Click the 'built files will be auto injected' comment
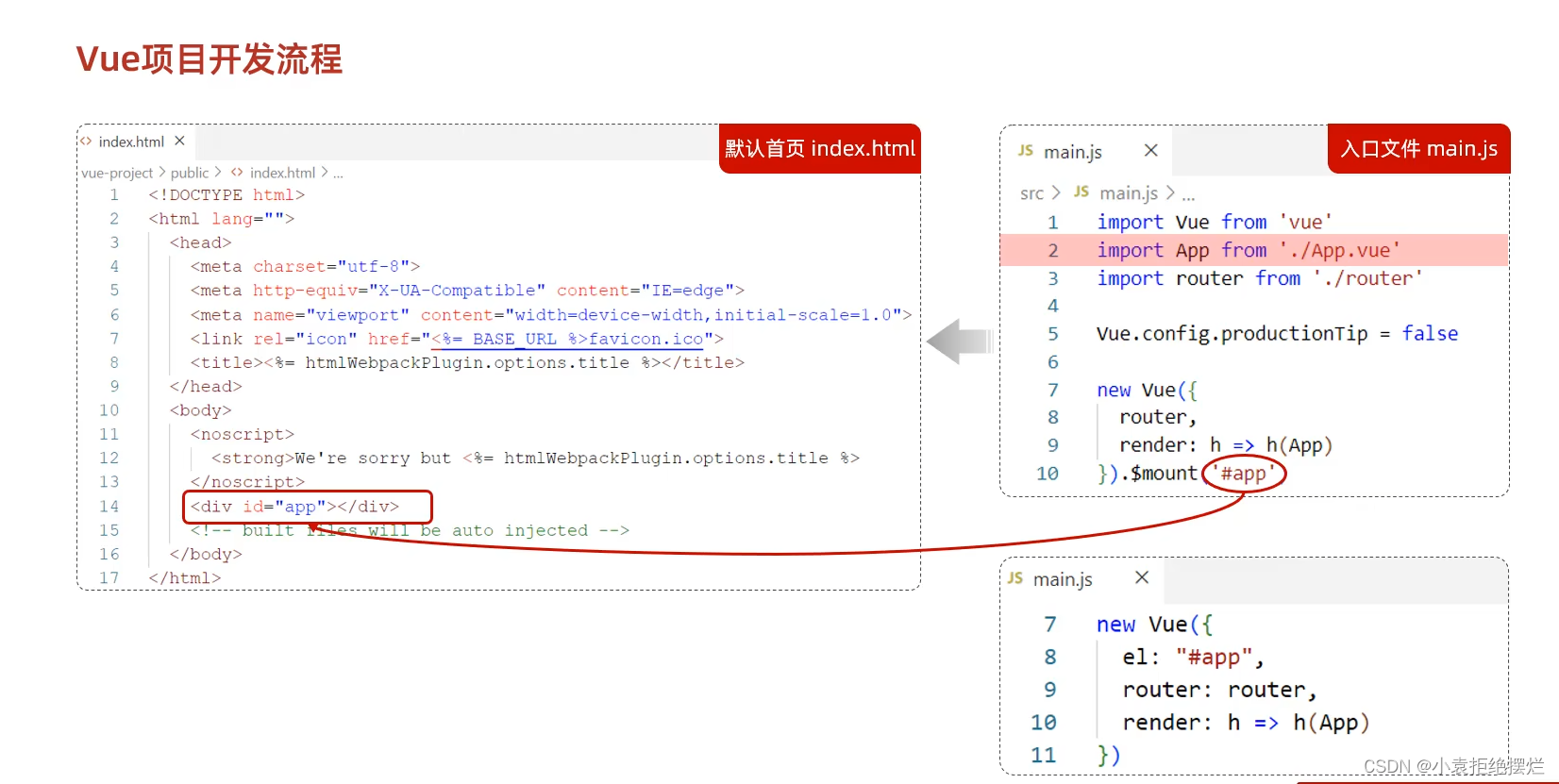 (x=410, y=530)
